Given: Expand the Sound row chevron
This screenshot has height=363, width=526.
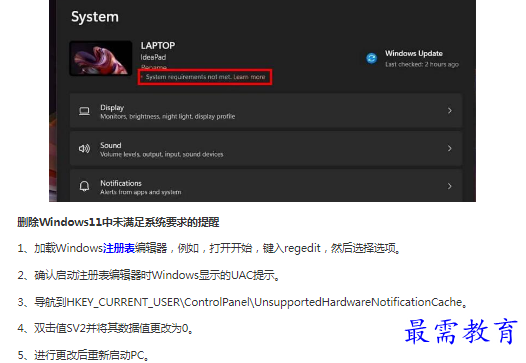Looking at the screenshot, I should 450,148.
